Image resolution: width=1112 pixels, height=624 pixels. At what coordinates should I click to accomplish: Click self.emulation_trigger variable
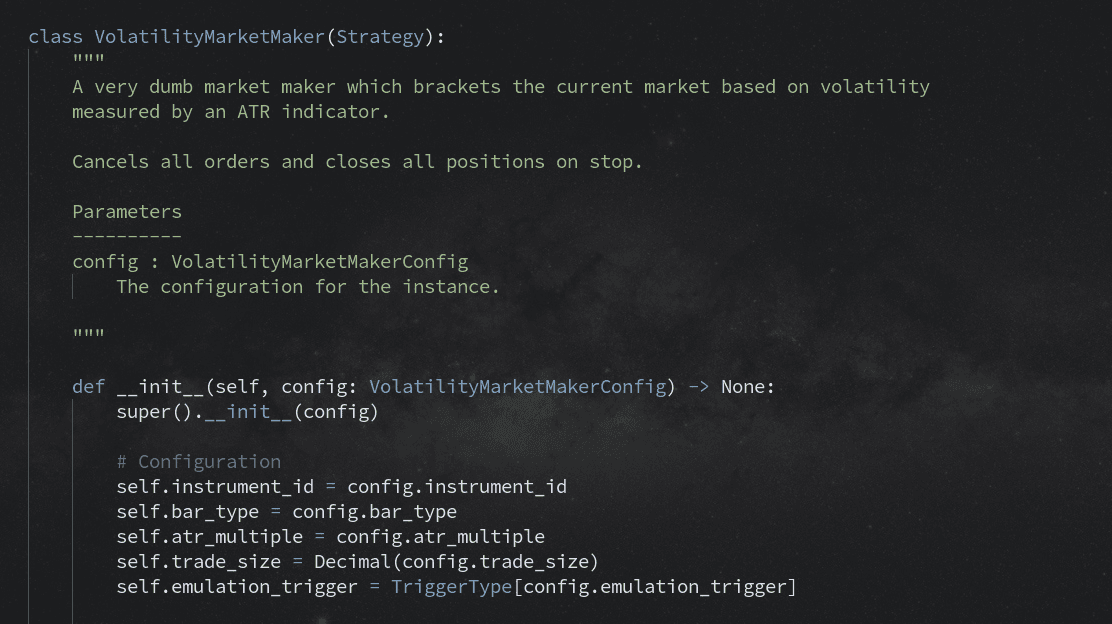tap(237, 586)
